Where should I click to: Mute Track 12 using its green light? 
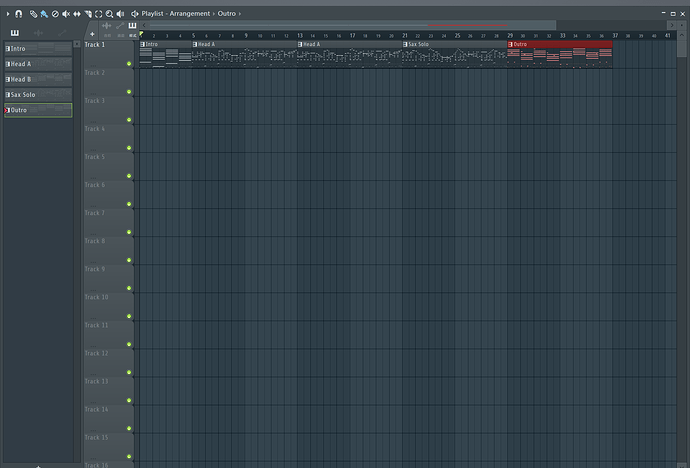pos(129,373)
